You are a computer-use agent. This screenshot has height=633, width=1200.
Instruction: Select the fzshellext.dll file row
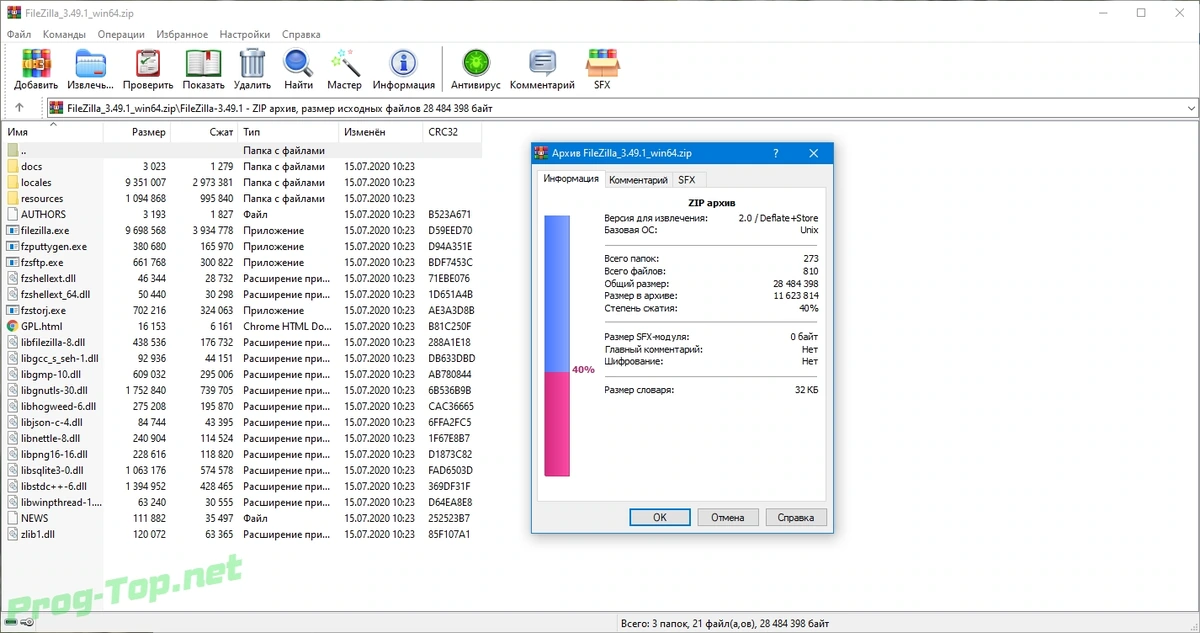[x=241, y=278]
